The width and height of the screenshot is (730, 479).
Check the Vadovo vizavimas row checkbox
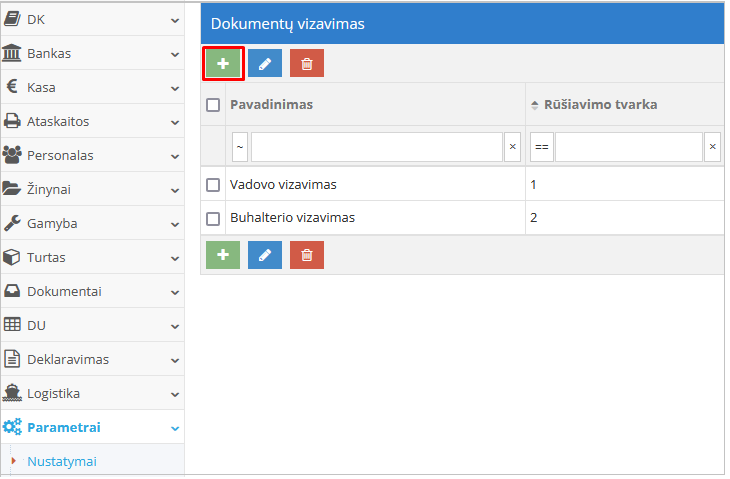coord(213,185)
